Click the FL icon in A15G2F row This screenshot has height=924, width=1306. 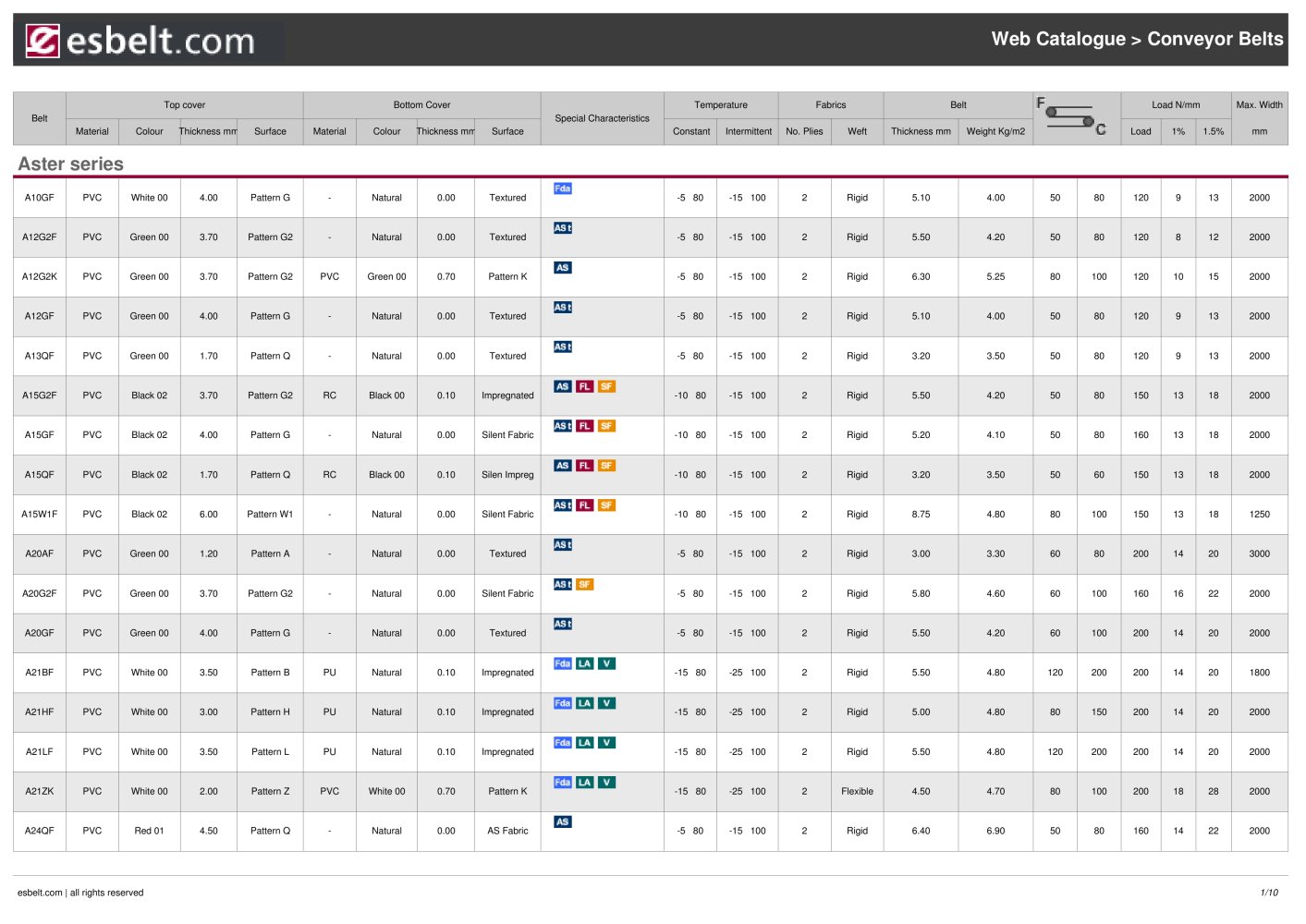pos(584,386)
